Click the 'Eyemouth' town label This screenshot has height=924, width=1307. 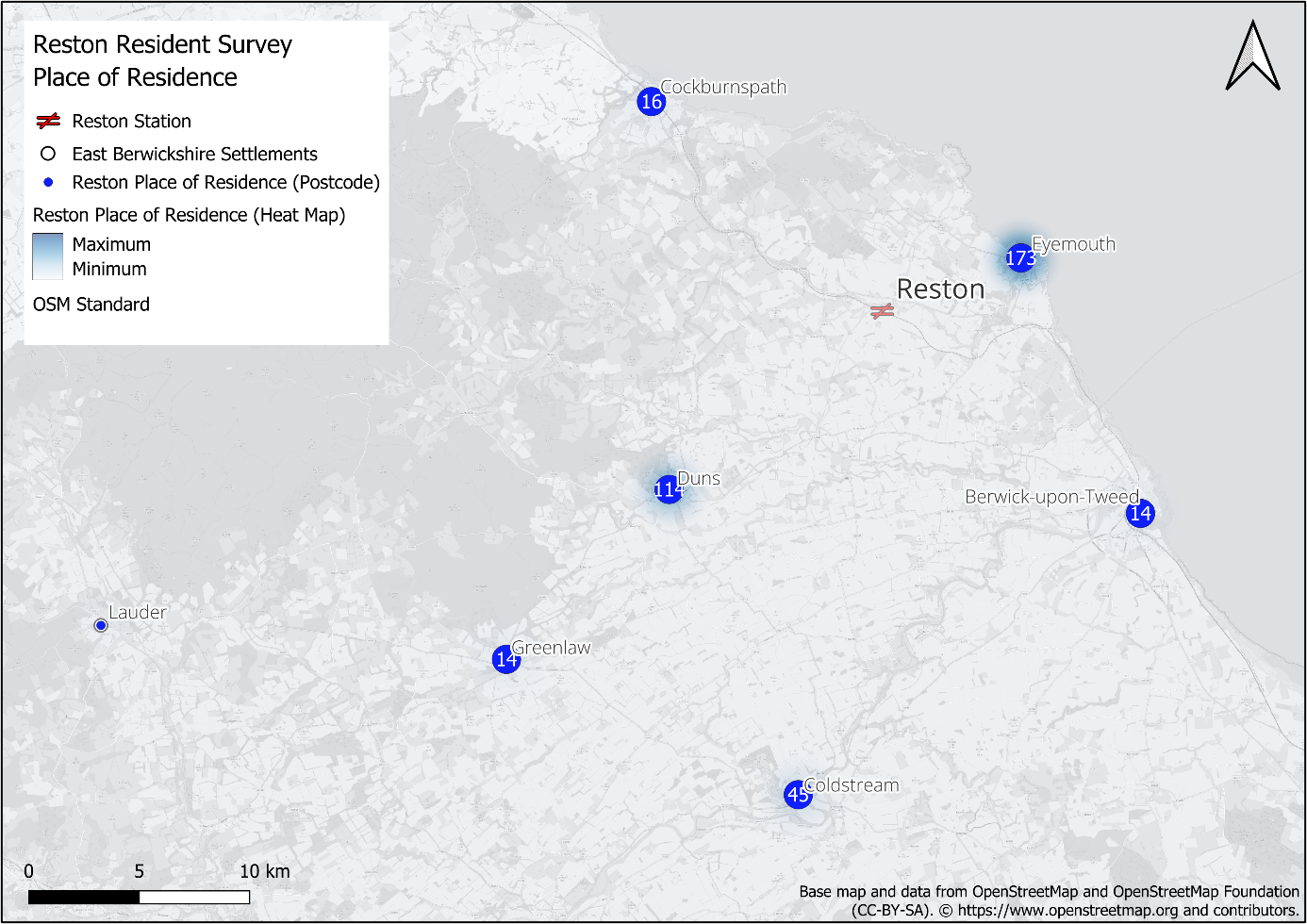(1073, 244)
